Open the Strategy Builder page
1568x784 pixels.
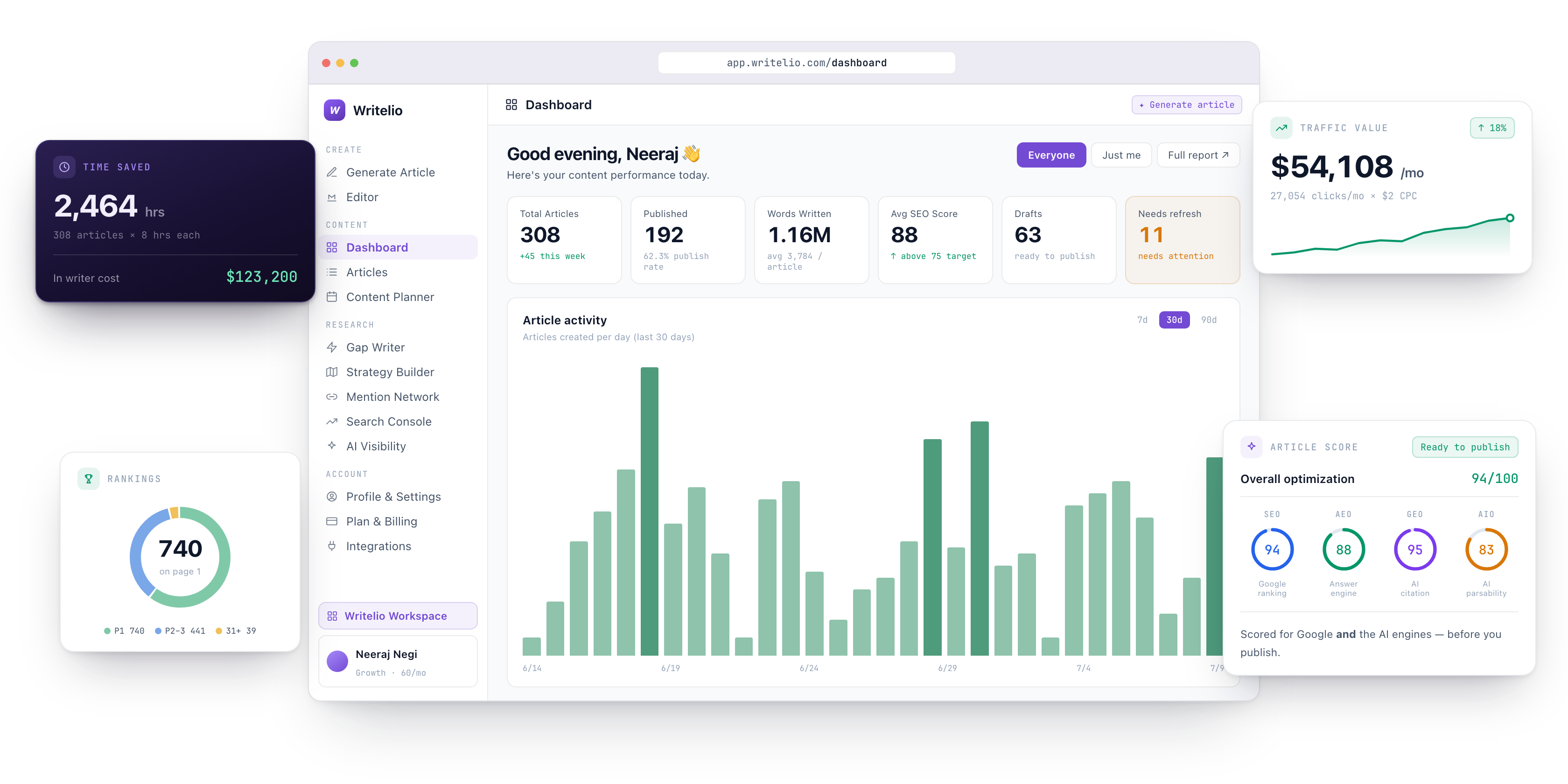pos(398,372)
